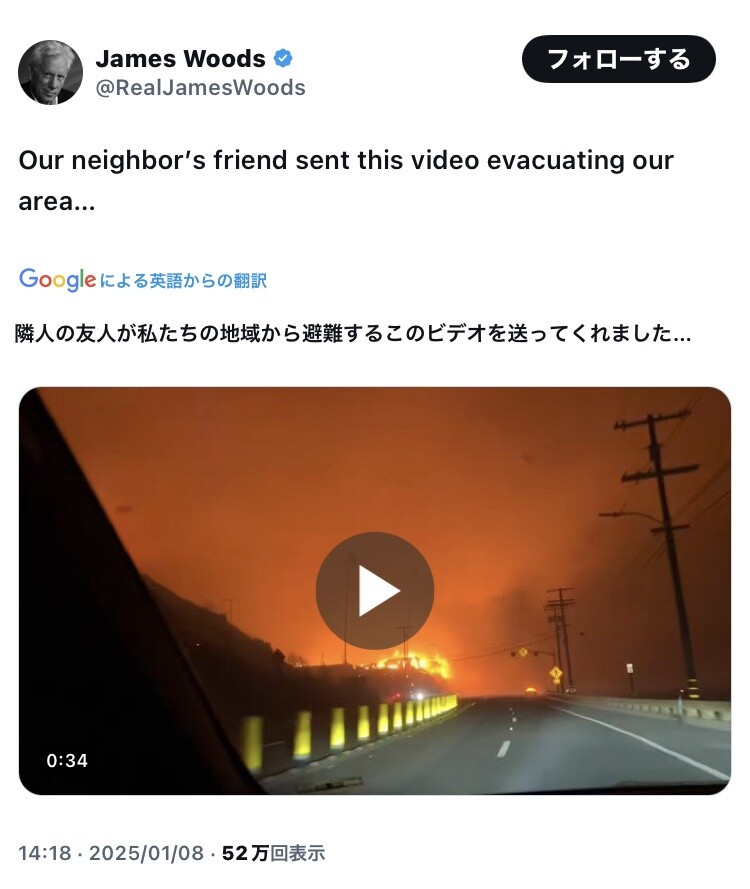Click the blue verified checkmark badge

coord(283,58)
